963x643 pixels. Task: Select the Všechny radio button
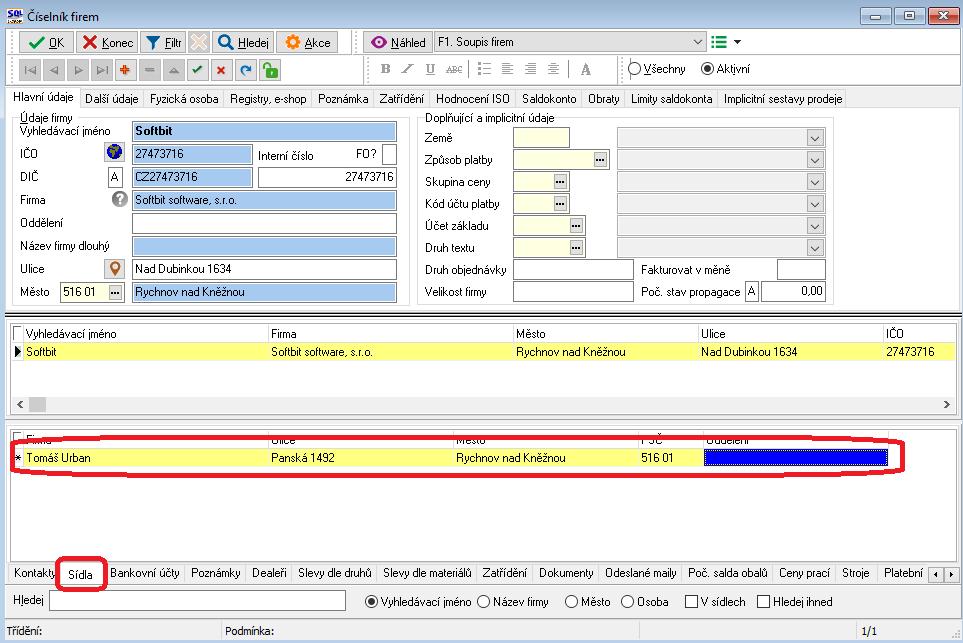635,69
